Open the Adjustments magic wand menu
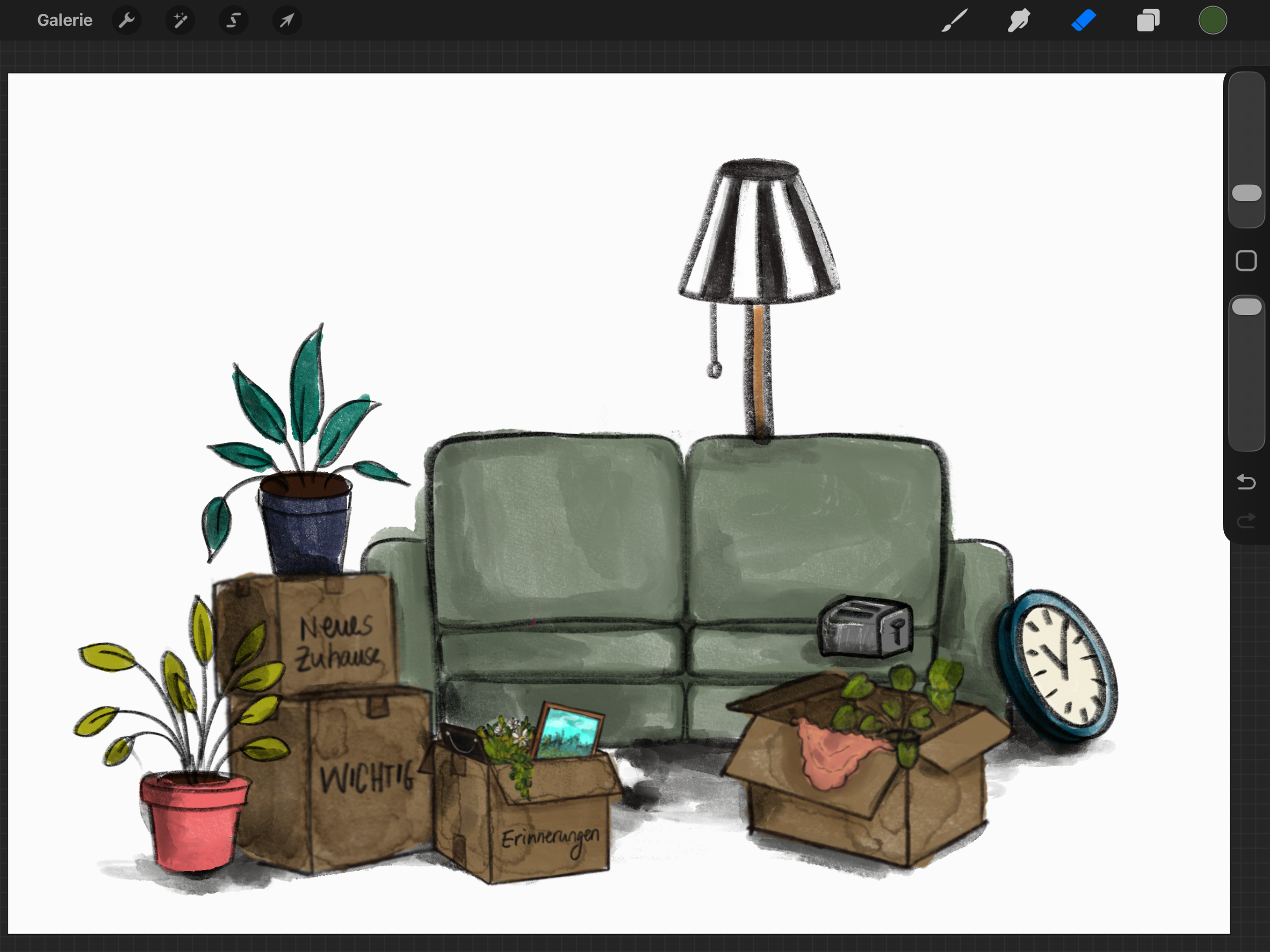Screen dimensions: 1270x952 (x=180, y=20)
